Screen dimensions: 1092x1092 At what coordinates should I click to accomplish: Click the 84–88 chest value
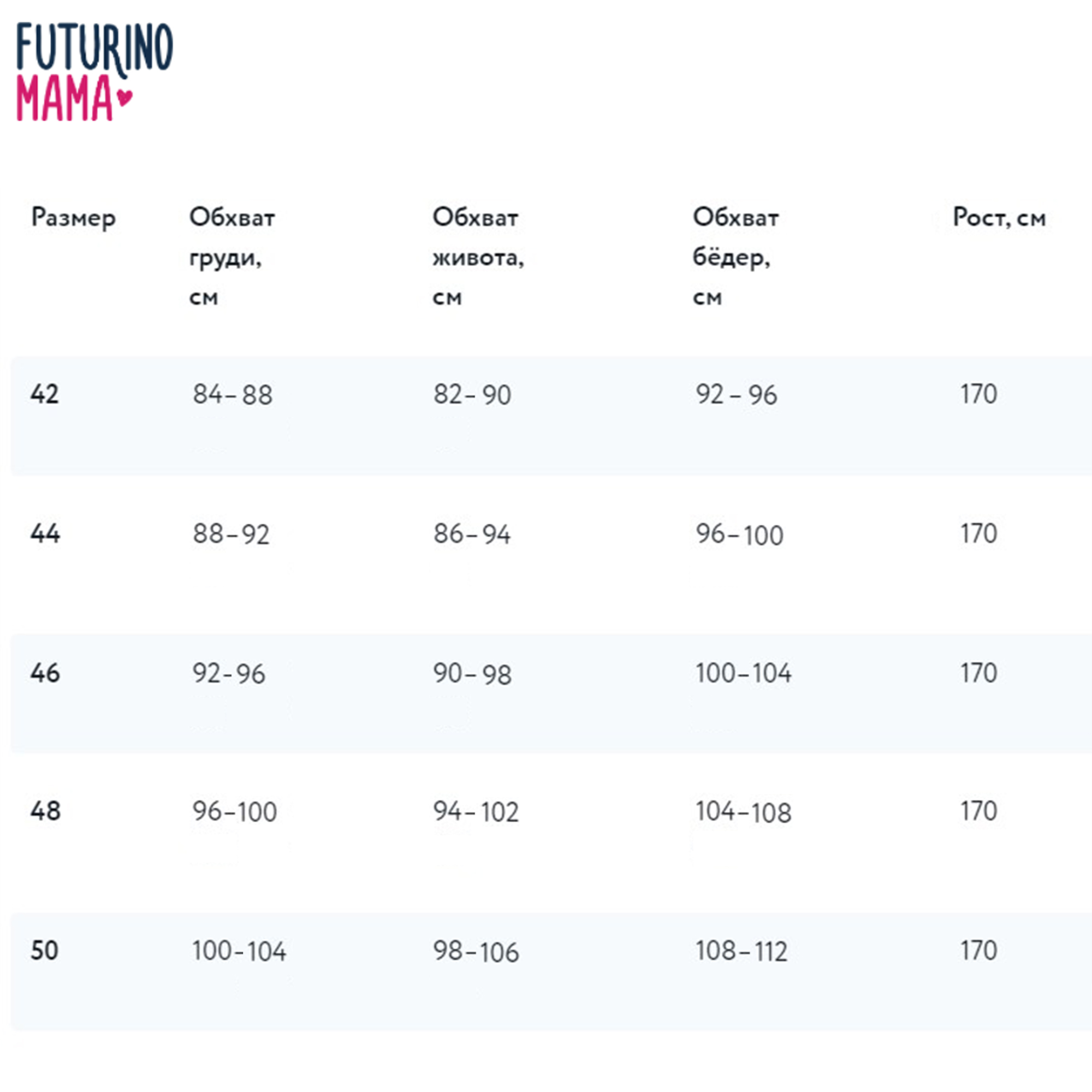click(x=232, y=395)
